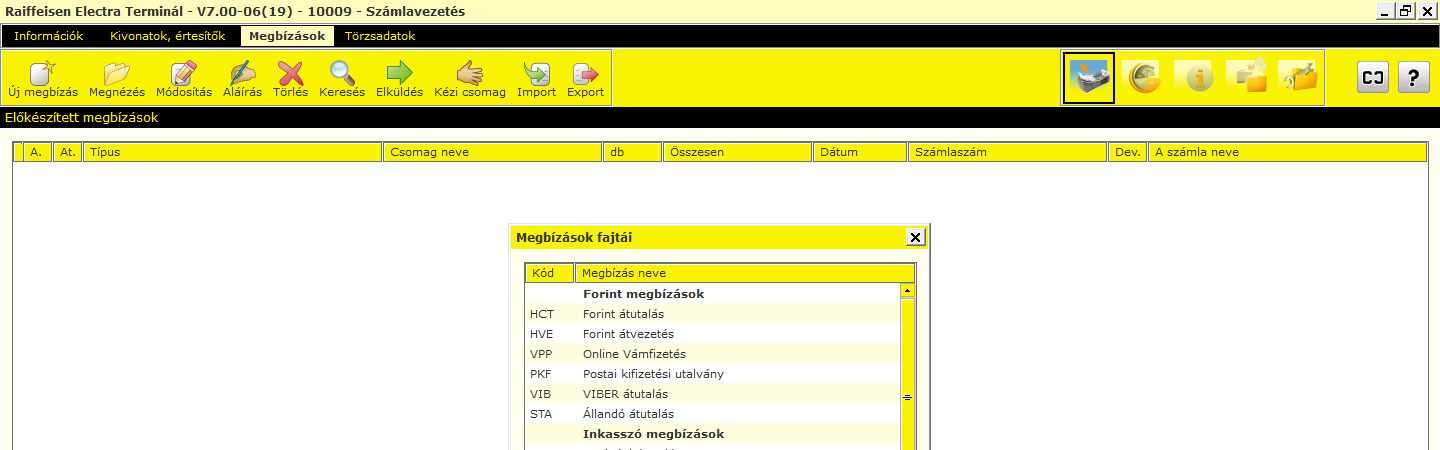Open help with the question mark button
Viewport: 1440px width, 450px height.
coord(1413,78)
